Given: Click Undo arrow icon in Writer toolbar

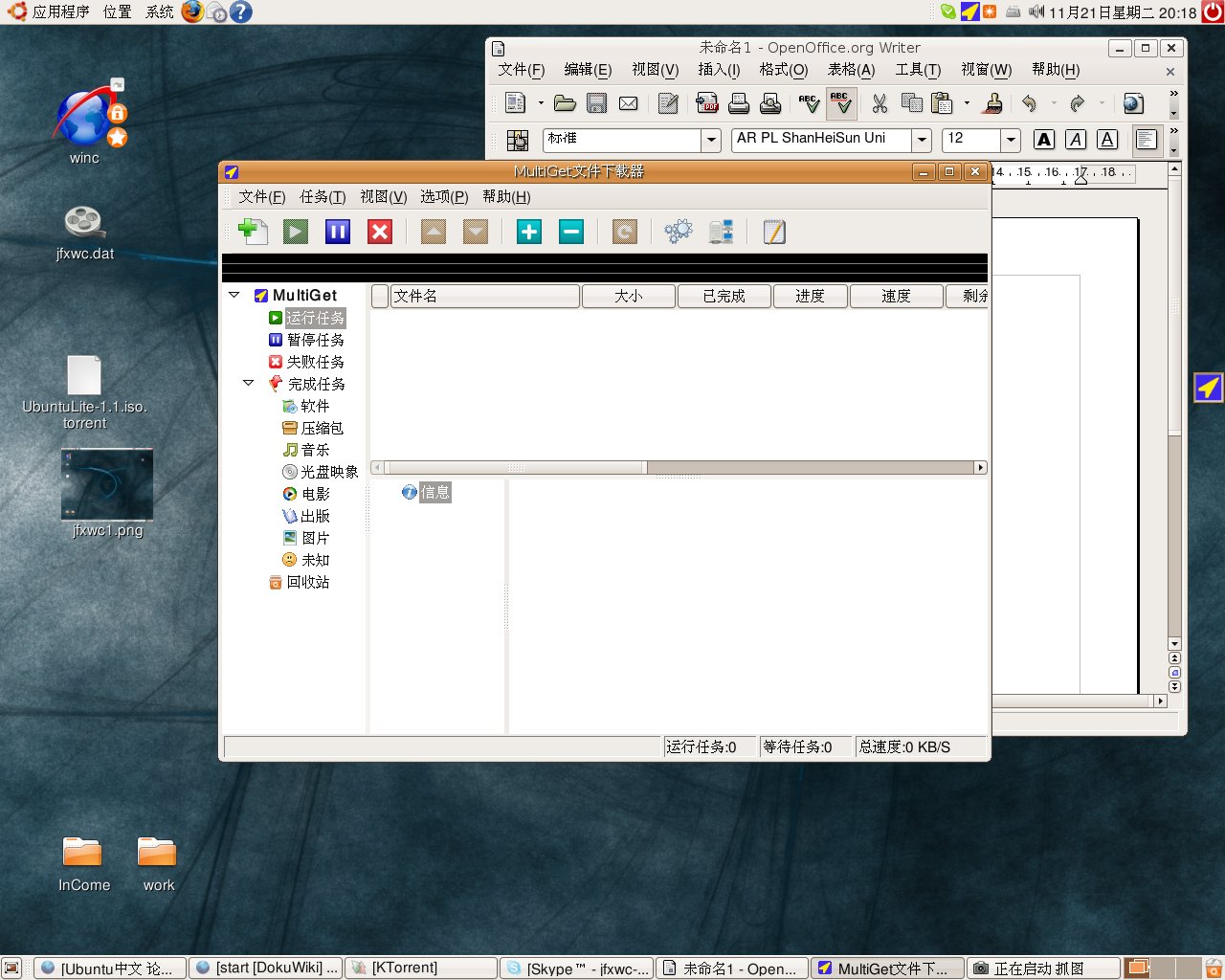Looking at the screenshot, I should [x=1030, y=103].
